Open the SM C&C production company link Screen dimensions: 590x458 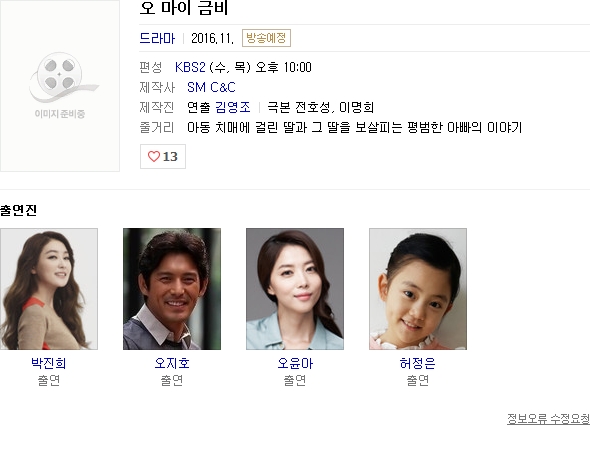211,87
